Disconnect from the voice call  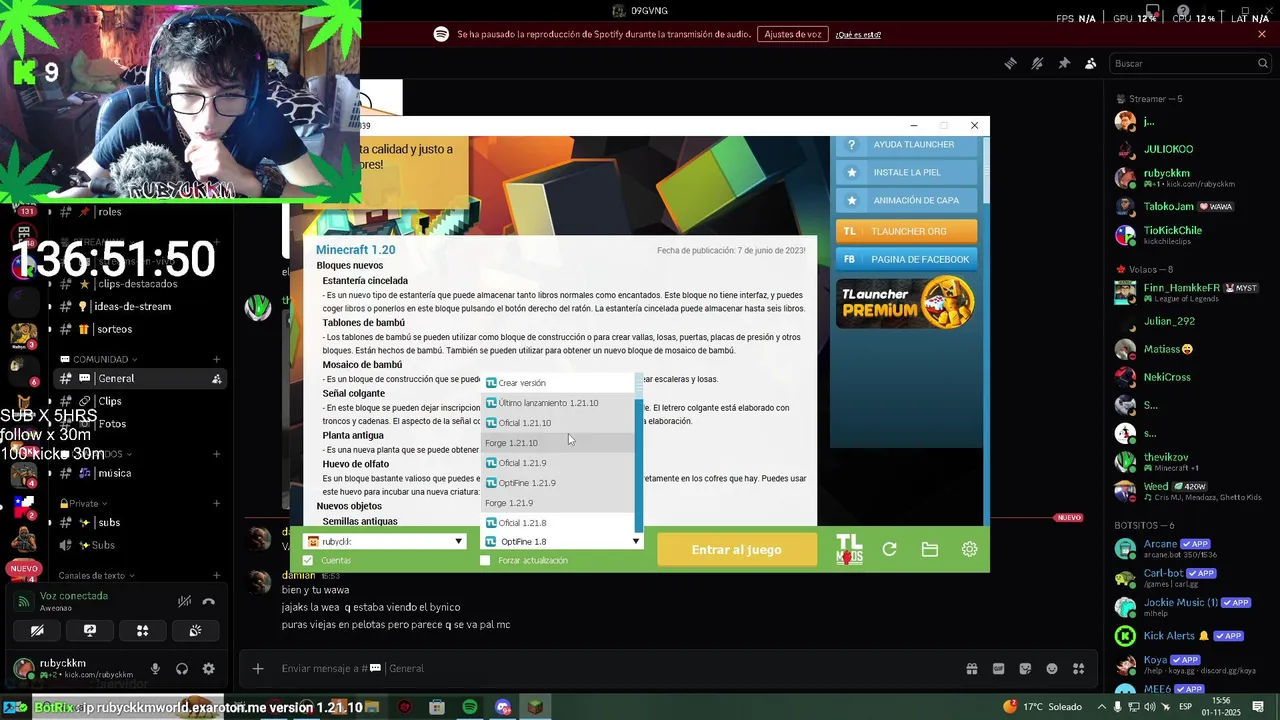tap(208, 601)
